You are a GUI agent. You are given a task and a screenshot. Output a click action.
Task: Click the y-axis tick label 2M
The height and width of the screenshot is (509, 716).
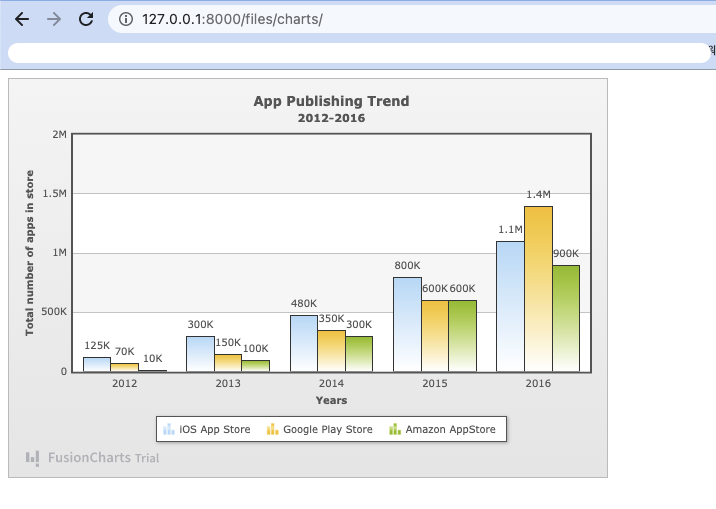[x=59, y=134]
